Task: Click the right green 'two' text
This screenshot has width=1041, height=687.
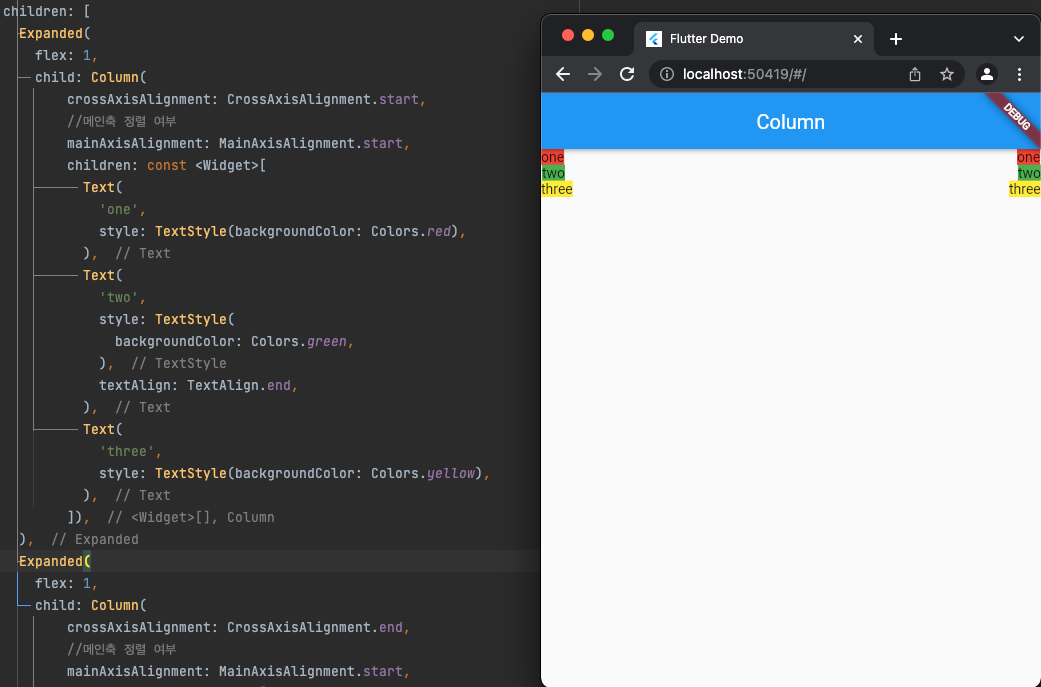Action: tap(1029, 173)
